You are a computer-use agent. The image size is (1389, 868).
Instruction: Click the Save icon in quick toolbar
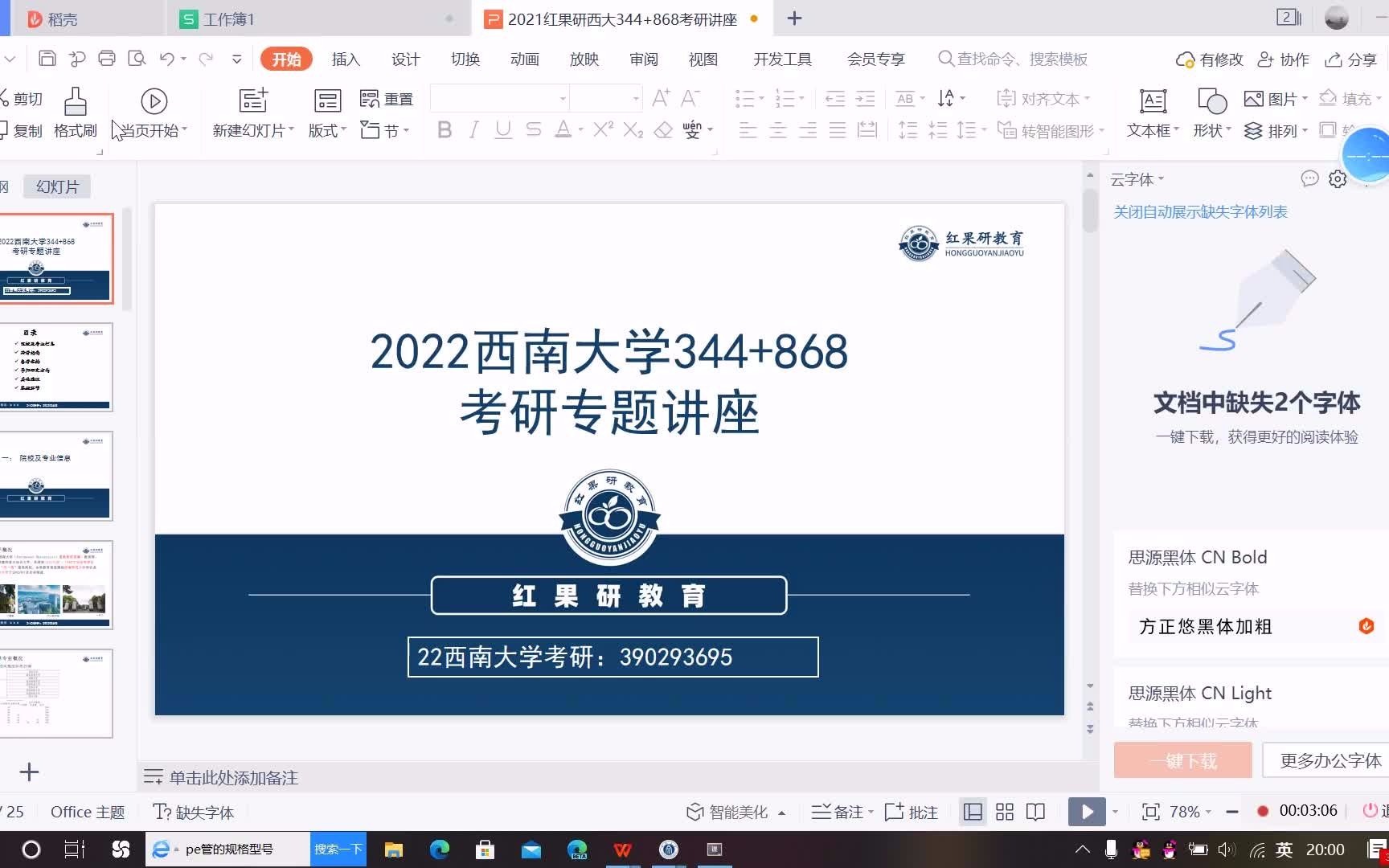pos(47,59)
